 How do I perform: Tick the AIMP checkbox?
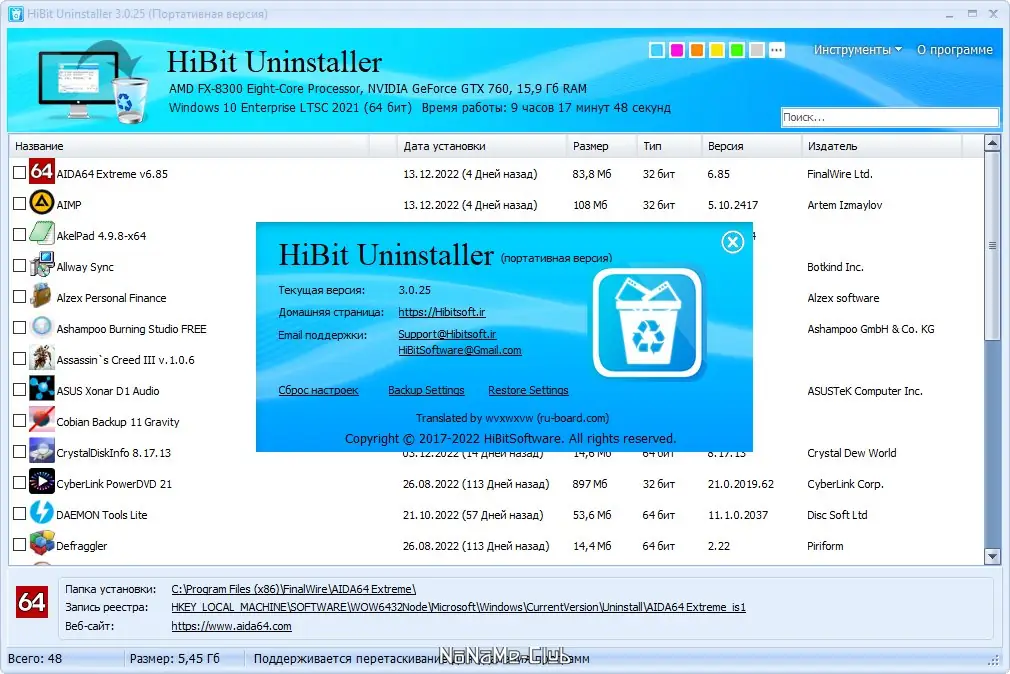(x=19, y=204)
